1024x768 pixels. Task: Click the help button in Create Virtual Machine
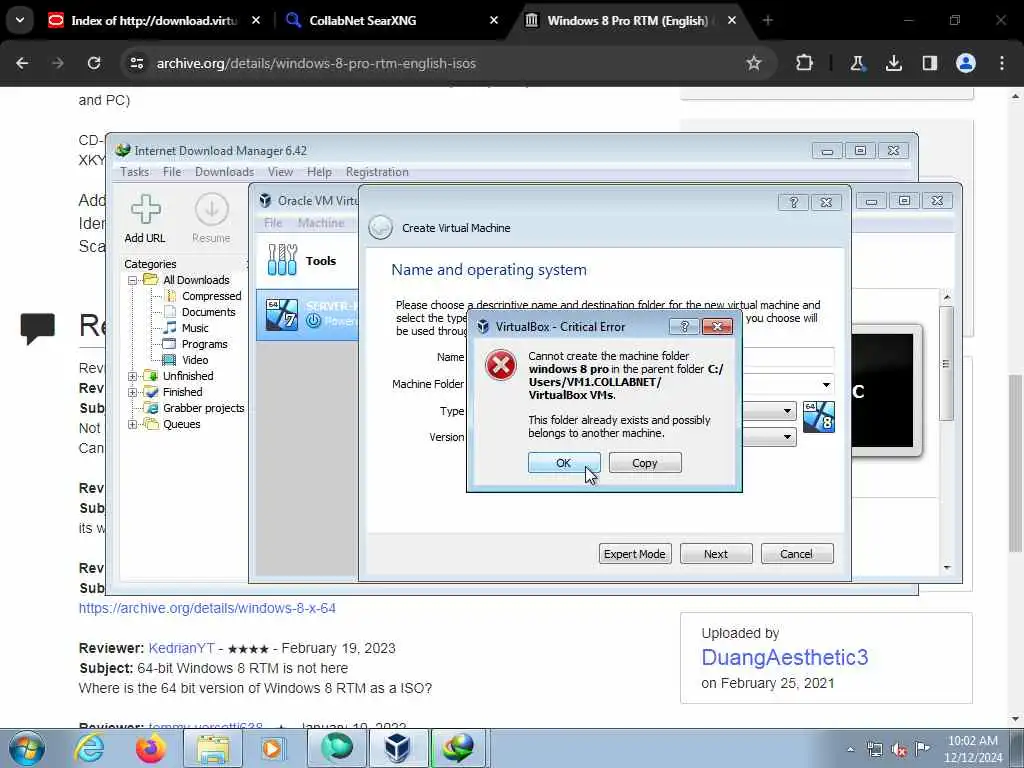click(x=793, y=202)
